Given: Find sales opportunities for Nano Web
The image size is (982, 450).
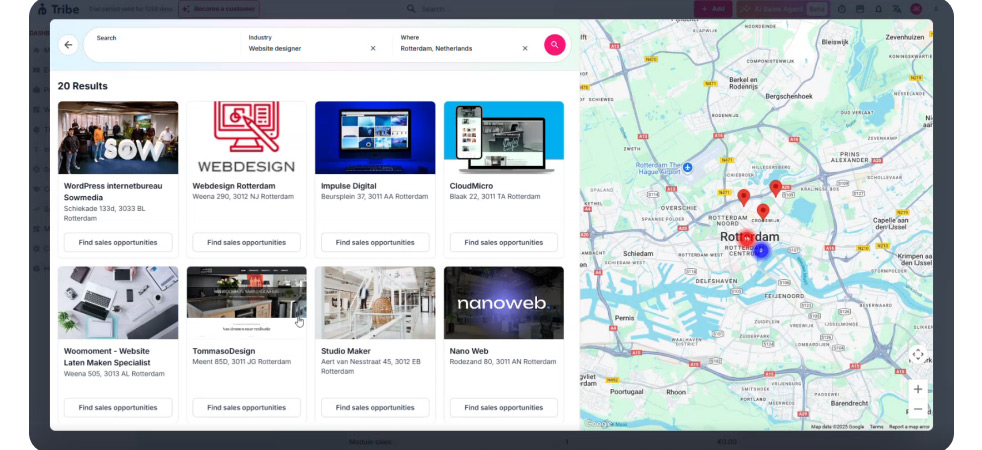Looking at the screenshot, I should tap(503, 407).
